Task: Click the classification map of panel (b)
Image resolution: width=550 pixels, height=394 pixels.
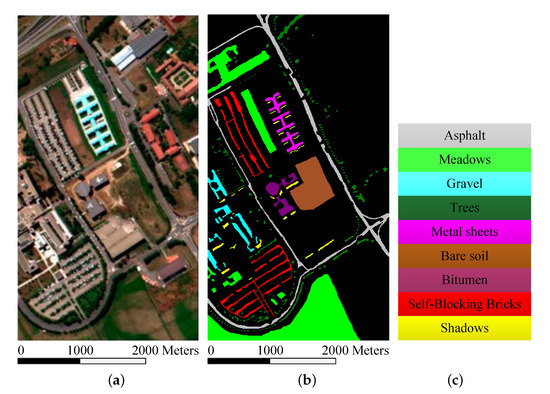Action: point(298,178)
